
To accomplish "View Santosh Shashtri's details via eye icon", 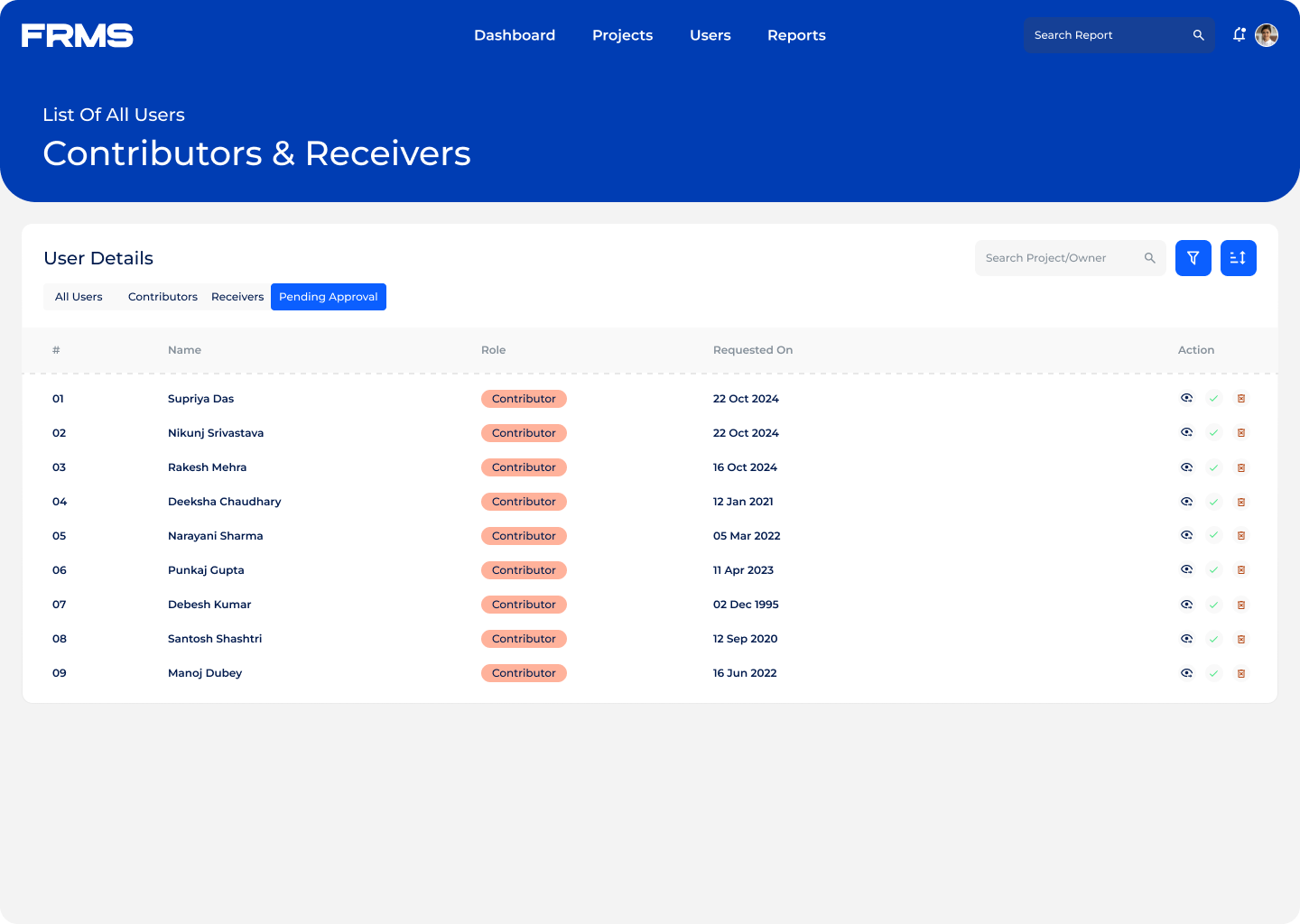I will 1186,639.
